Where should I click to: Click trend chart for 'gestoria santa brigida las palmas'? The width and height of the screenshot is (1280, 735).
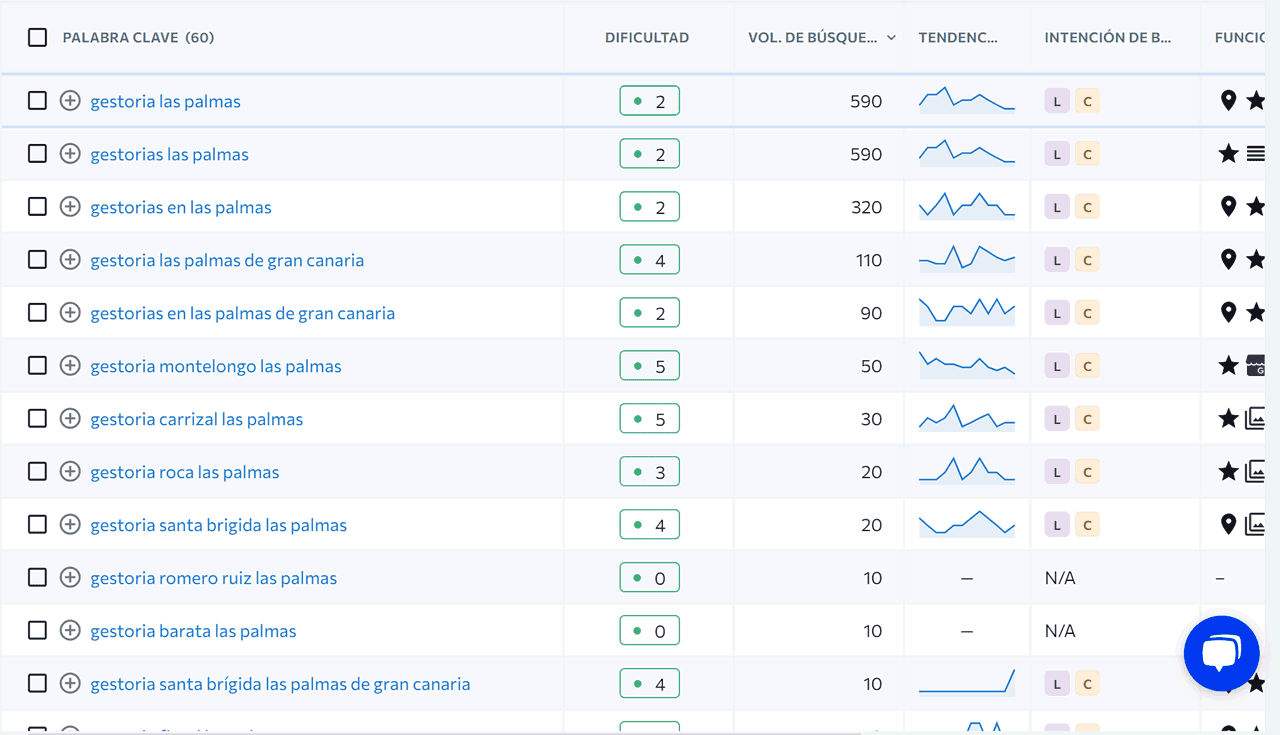(967, 524)
